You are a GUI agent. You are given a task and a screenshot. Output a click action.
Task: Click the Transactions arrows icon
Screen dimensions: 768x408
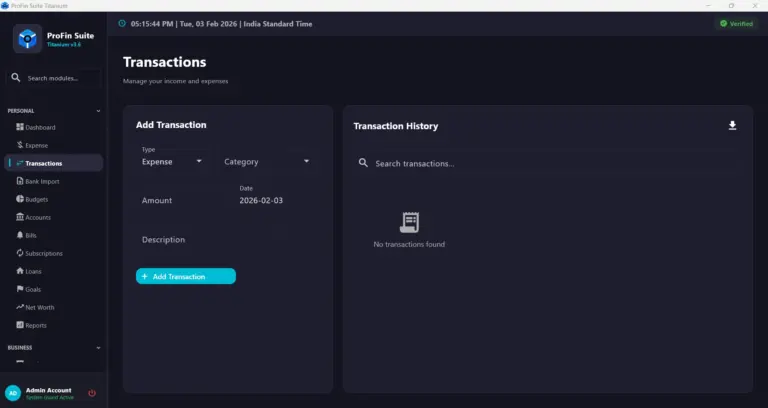[20, 163]
